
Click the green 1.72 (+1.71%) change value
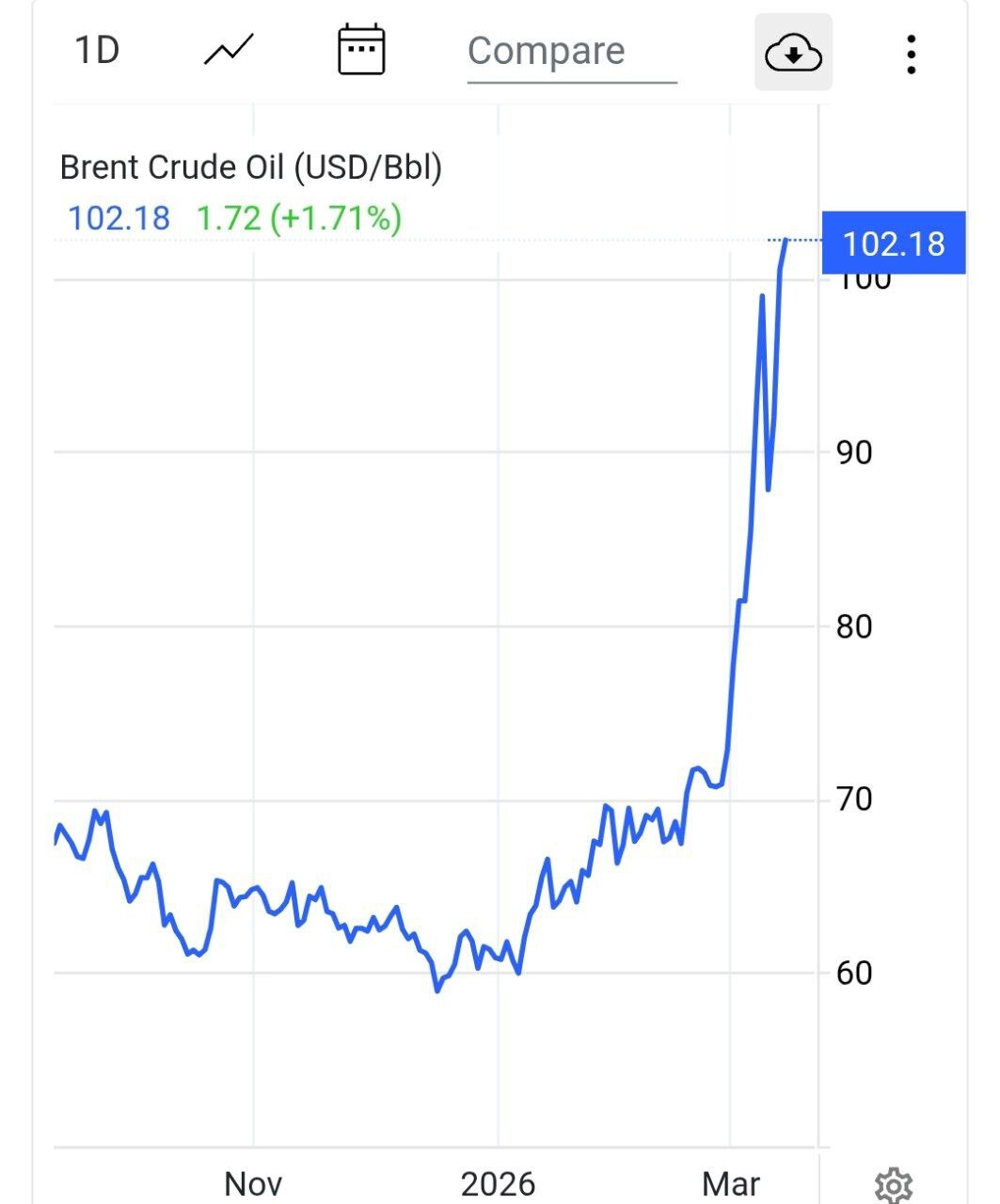[299, 218]
